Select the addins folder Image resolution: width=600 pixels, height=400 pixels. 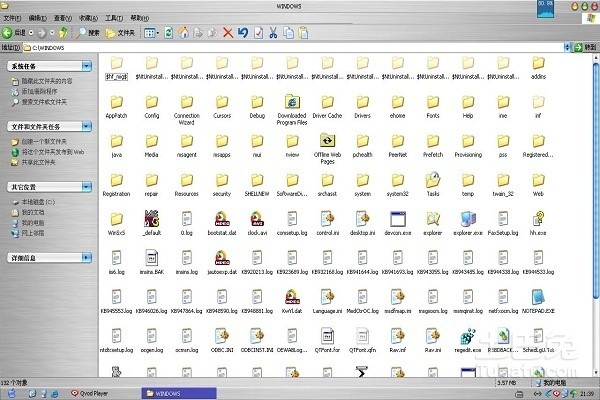pos(538,68)
